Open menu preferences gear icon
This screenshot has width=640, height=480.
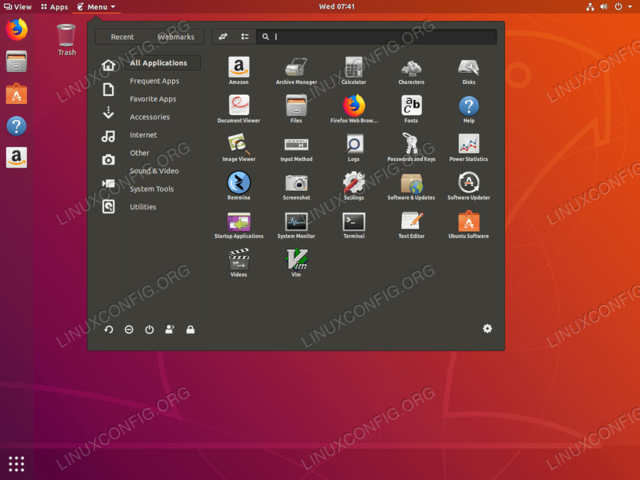(x=487, y=329)
